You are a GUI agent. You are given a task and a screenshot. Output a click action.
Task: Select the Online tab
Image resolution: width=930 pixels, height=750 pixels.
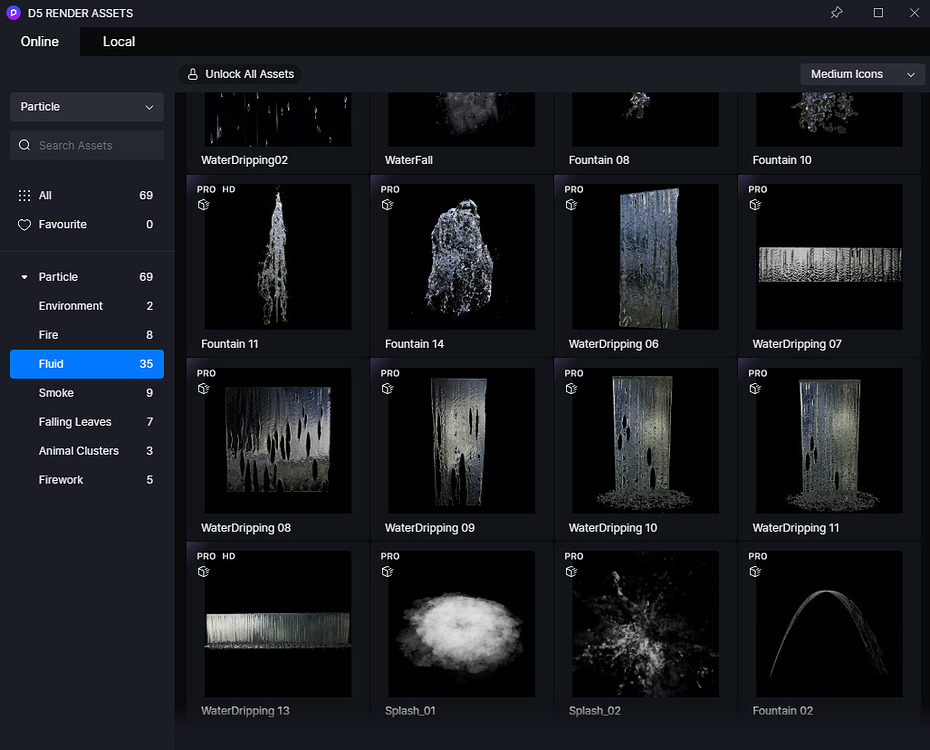pyautogui.click(x=39, y=42)
